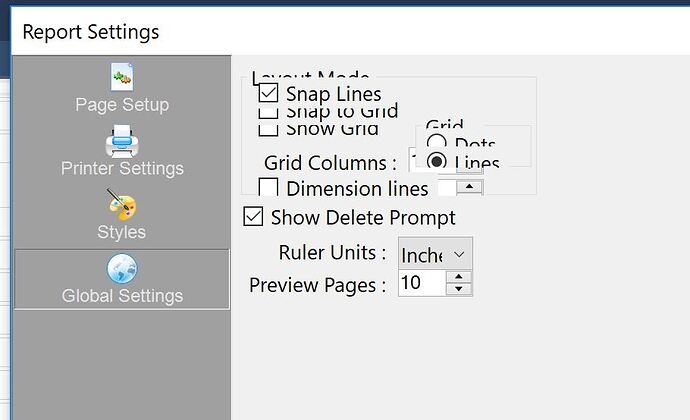Decrease Preview Pages with down arrow
Screen dimensions: 690x420
(459, 289)
